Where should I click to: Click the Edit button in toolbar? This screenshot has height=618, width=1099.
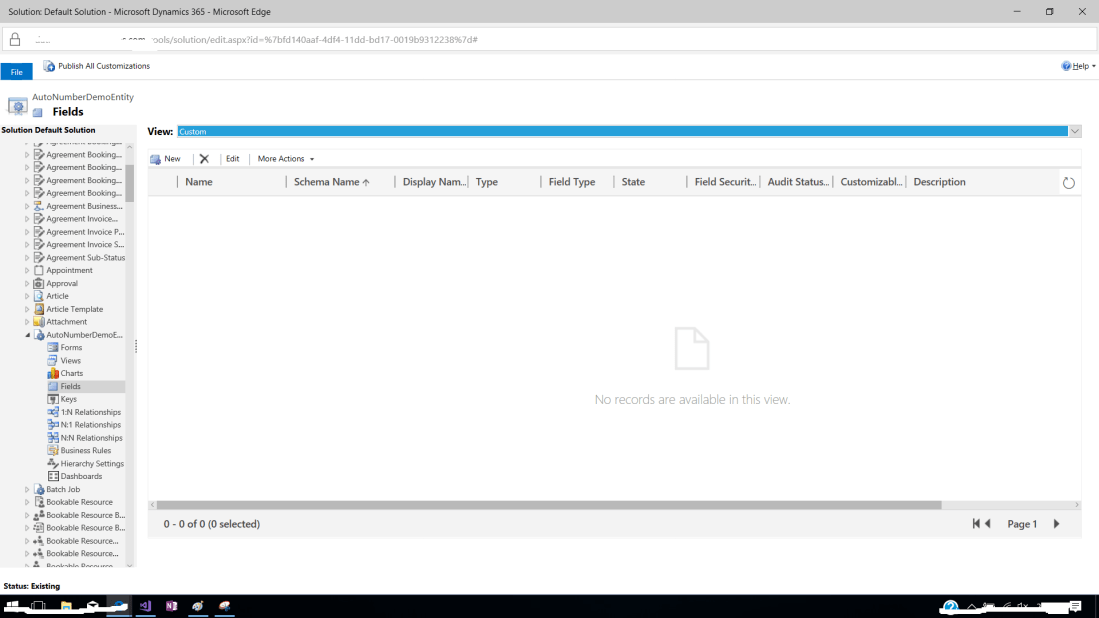pyautogui.click(x=232, y=159)
